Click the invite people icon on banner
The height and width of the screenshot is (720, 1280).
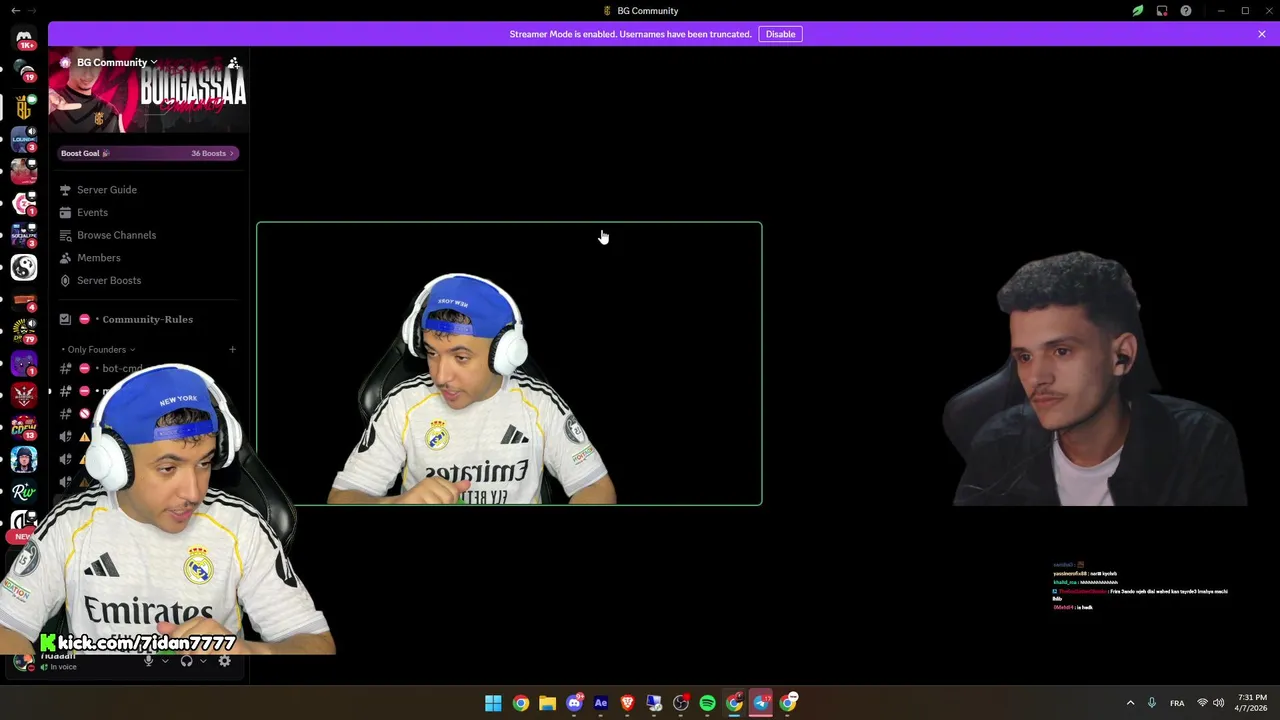point(233,62)
